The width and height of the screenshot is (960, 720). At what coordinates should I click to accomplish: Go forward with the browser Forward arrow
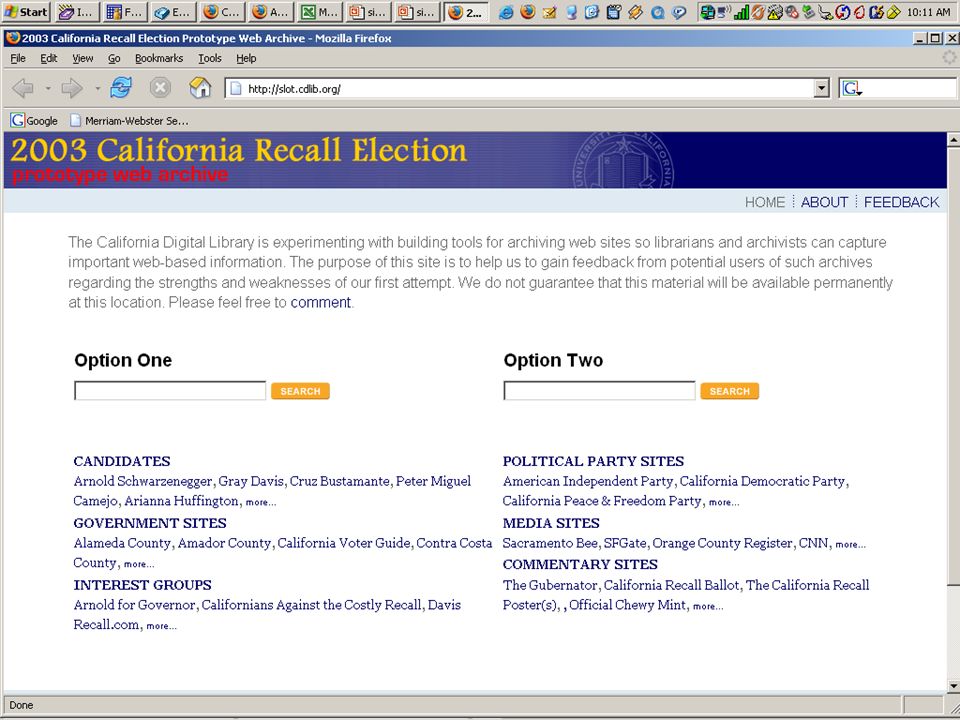click(x=72, y=89)
